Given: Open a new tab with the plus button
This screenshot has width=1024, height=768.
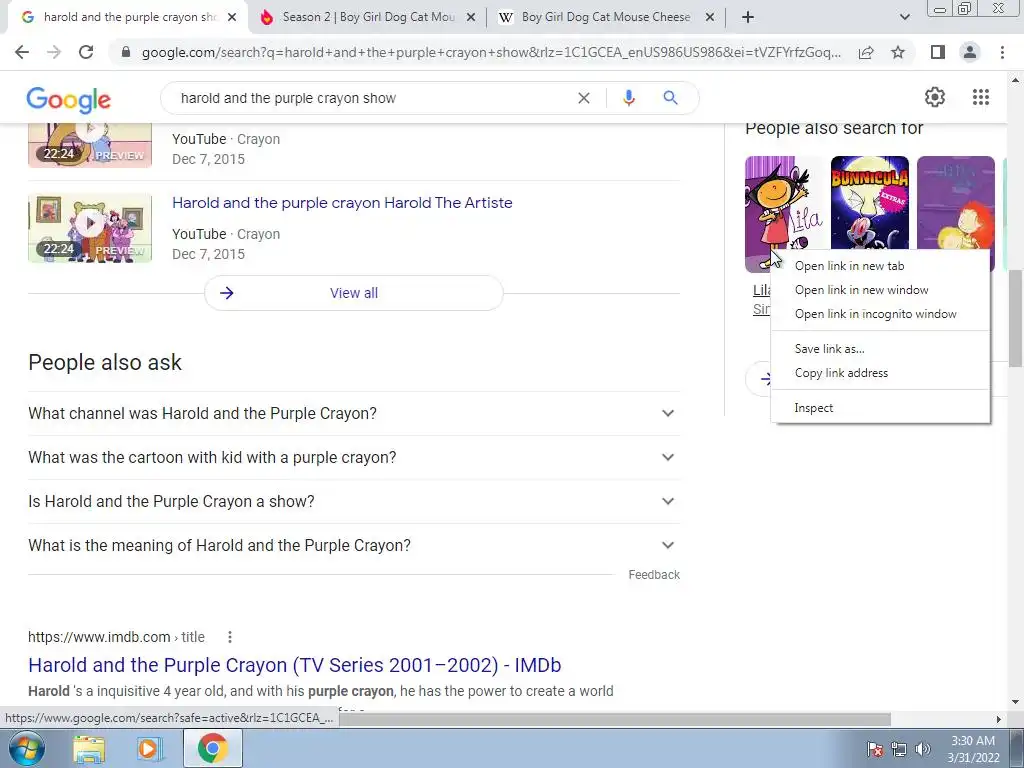Looking at the screenshot, I should tap(748, 17).
